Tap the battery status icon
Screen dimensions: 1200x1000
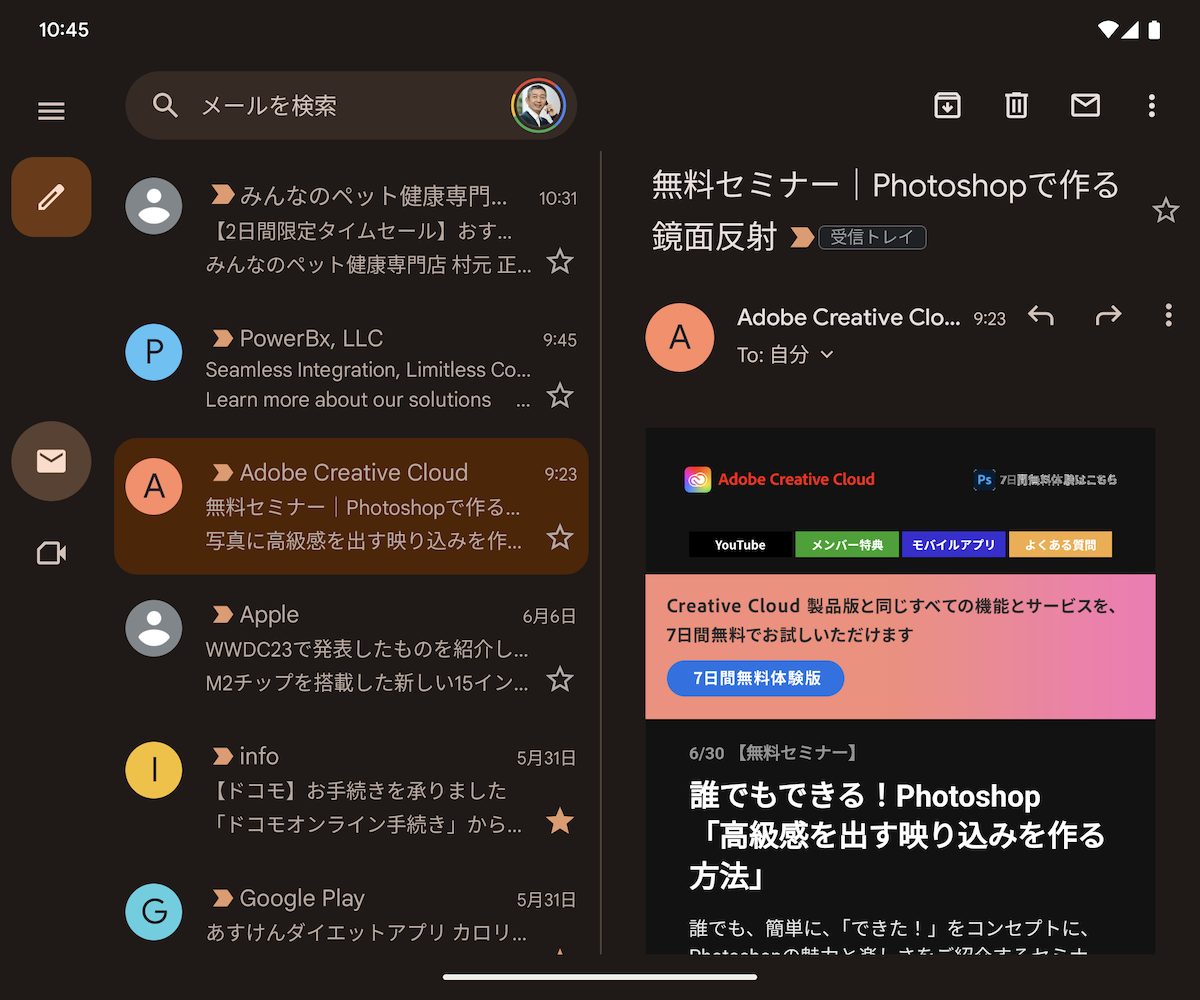coord(1155,30)
